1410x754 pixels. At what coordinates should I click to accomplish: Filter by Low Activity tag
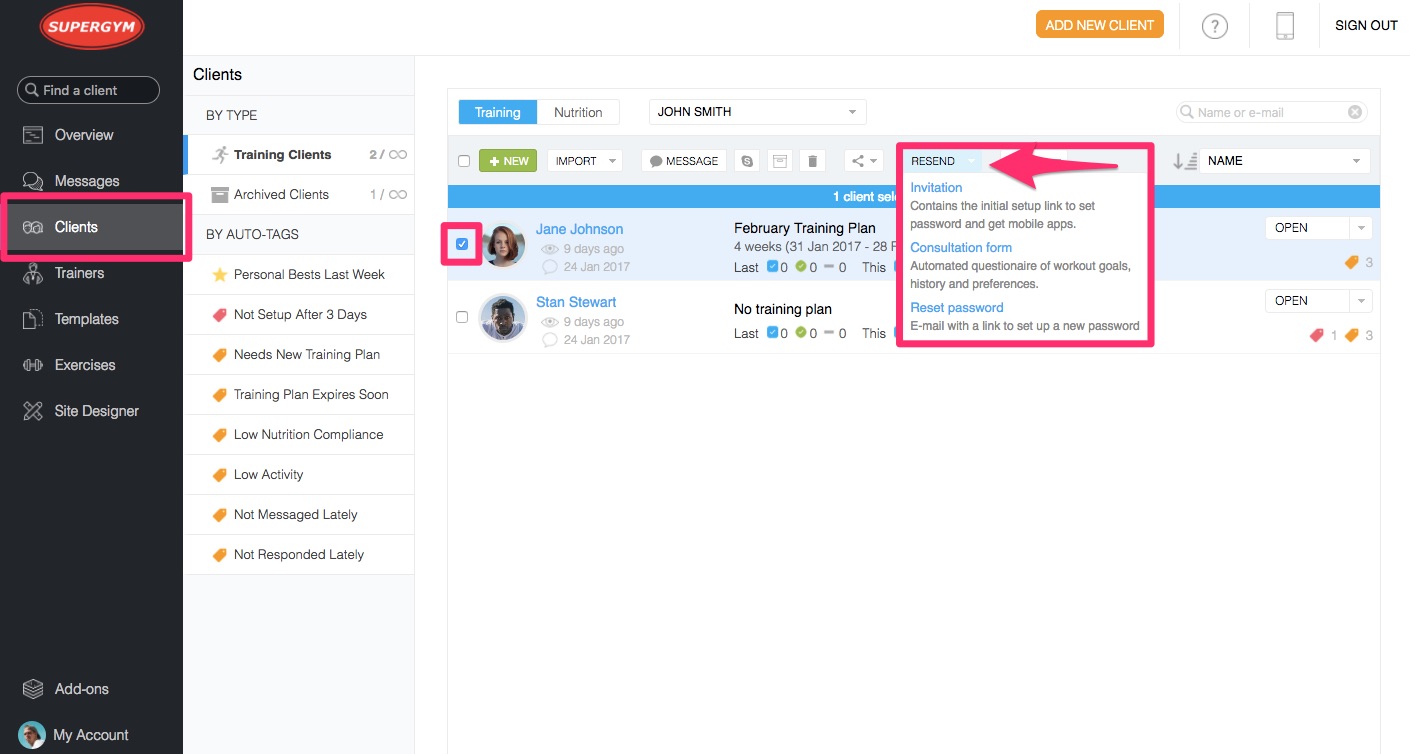299,475
